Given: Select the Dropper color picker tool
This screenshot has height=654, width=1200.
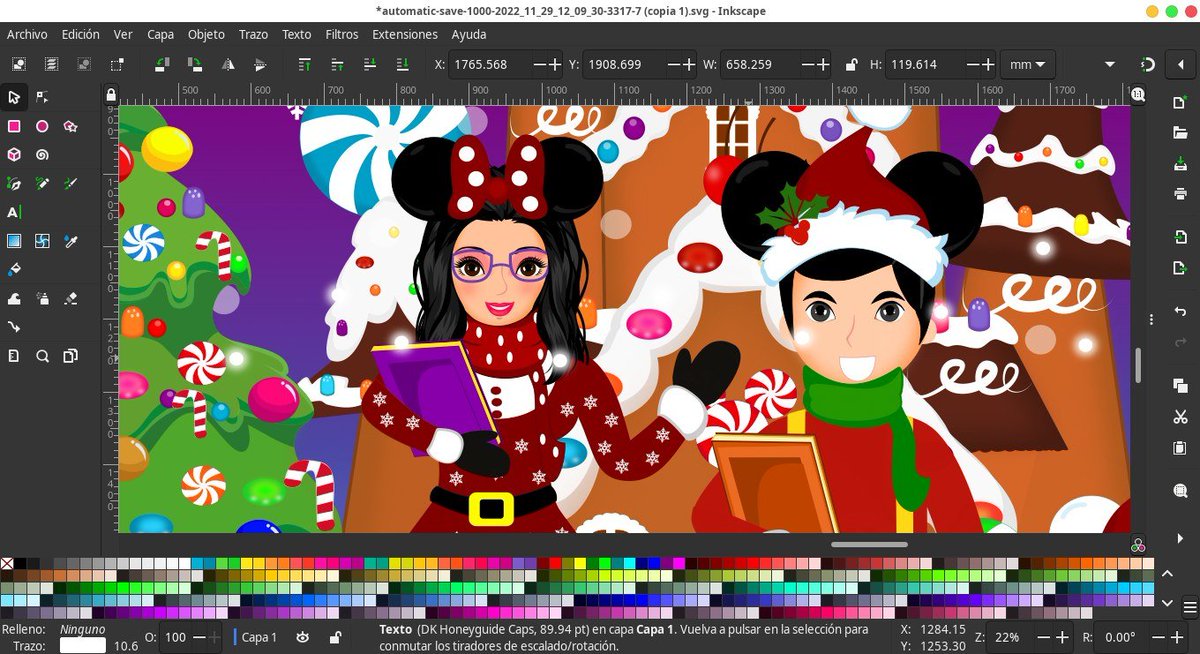Looking at the screenshot, I should click(70, 241).
